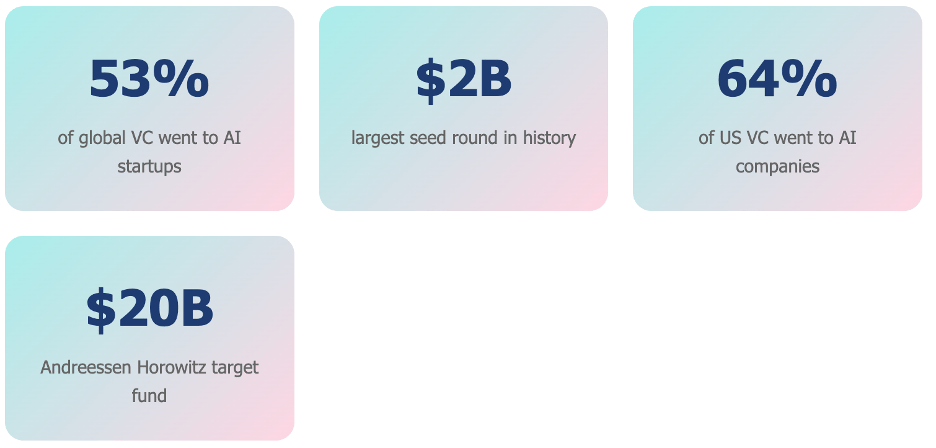The width and height of the screenshot is (936, 448).
Task: Open the global VC AI startups card
Action: pos(149,108)
